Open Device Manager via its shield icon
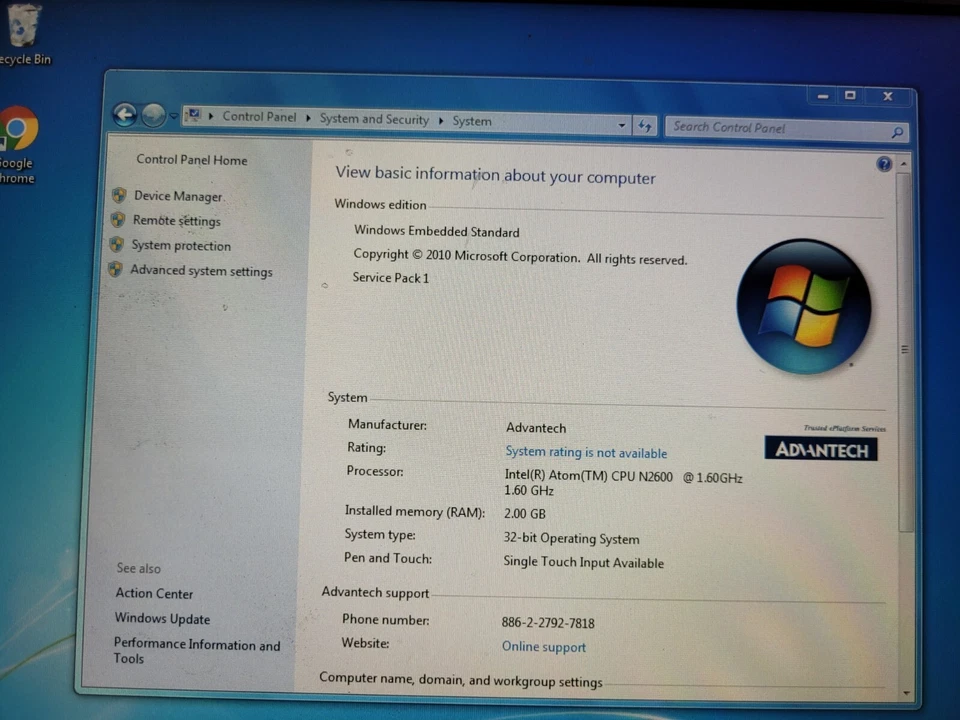Image resolution: width=960 pixels, height=720 pixels. (x=119, y=195)
